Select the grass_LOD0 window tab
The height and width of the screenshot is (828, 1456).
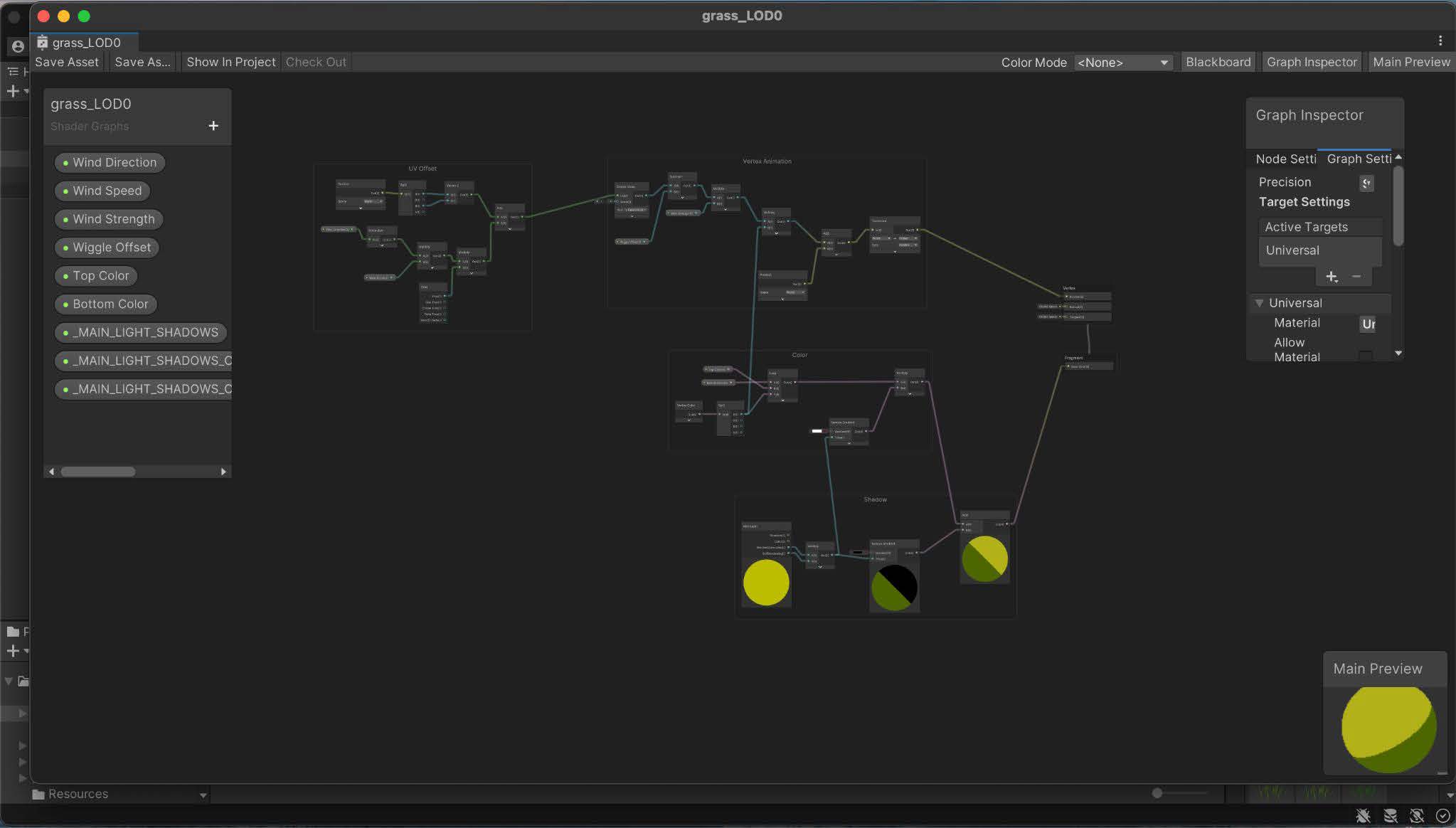coord(85,43)
